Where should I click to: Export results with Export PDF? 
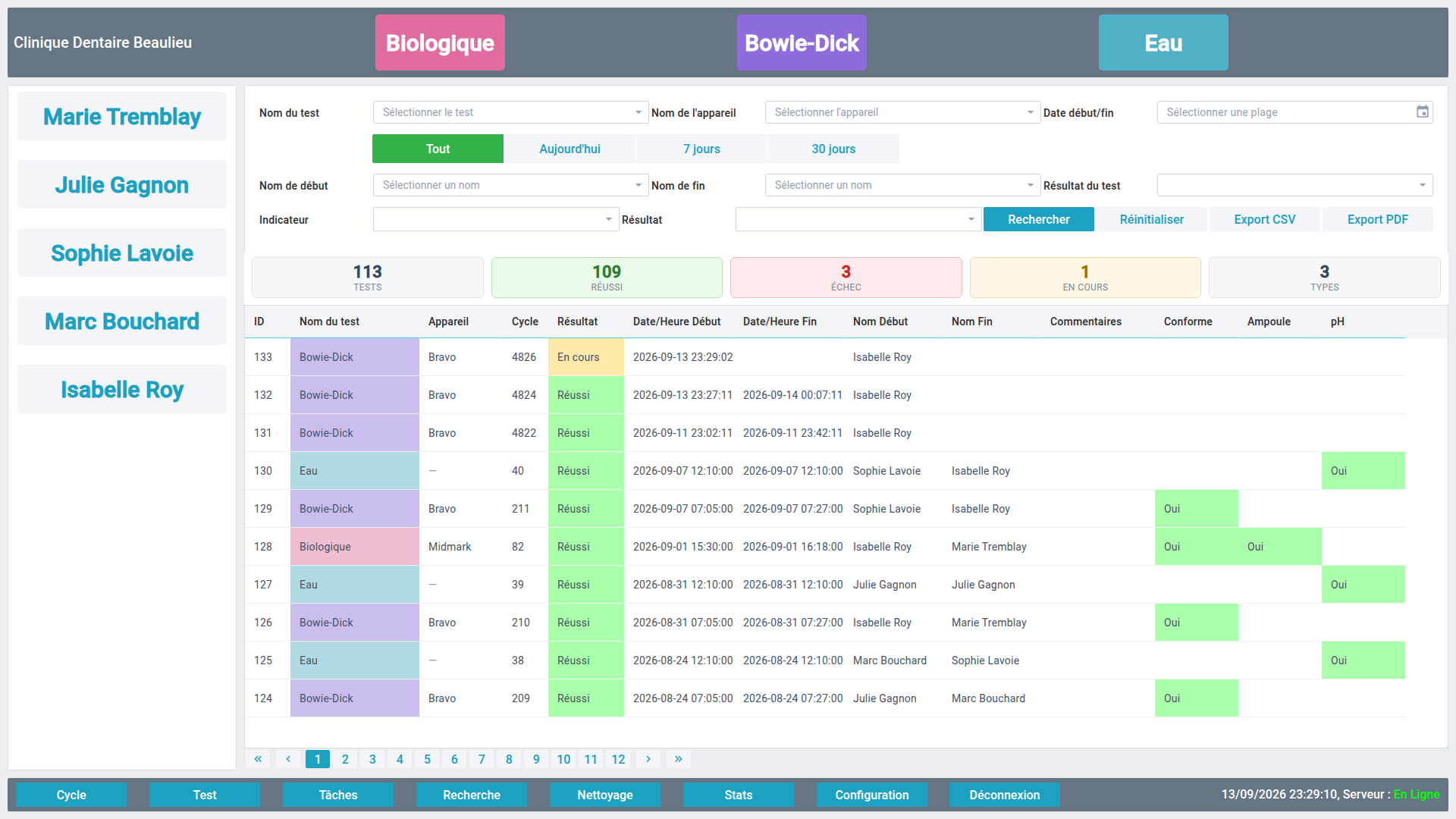(1377, 219)
